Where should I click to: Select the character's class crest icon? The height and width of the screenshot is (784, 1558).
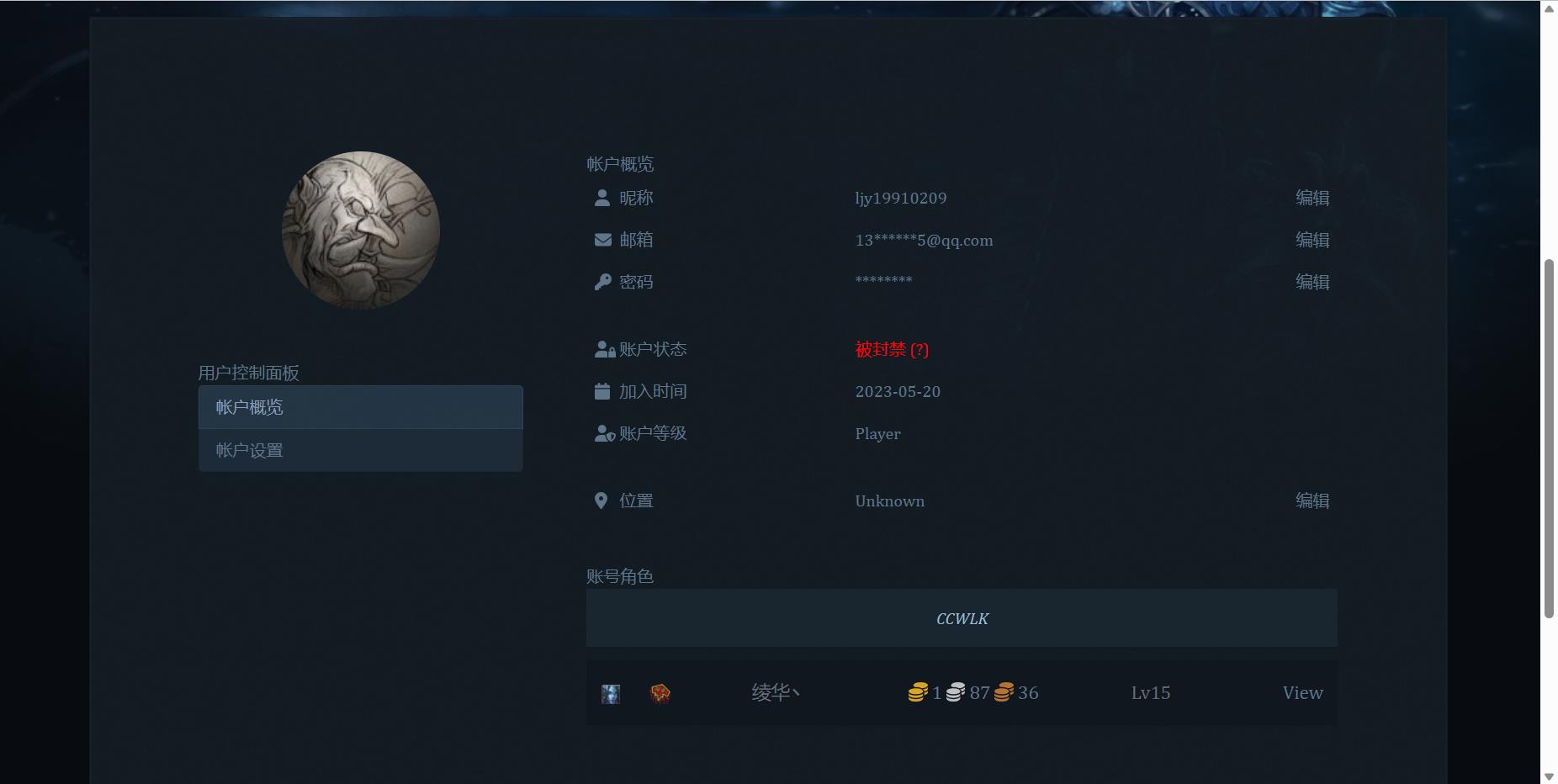[660, 692]
